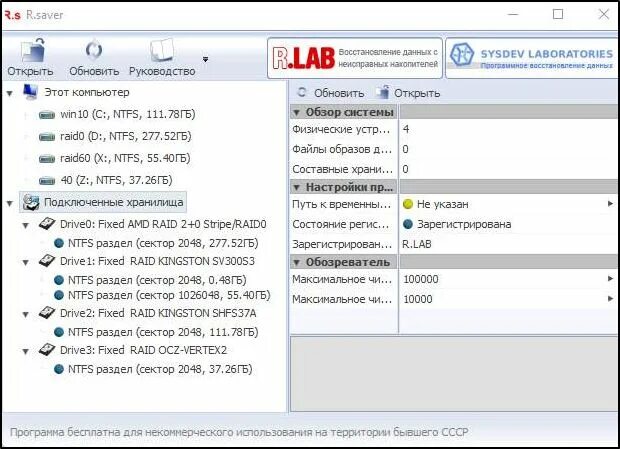Select Drive2: Fixed RAID KINGSTON SHFS37A
This screenshot has width=620, height=449.
tap(158, 313)
